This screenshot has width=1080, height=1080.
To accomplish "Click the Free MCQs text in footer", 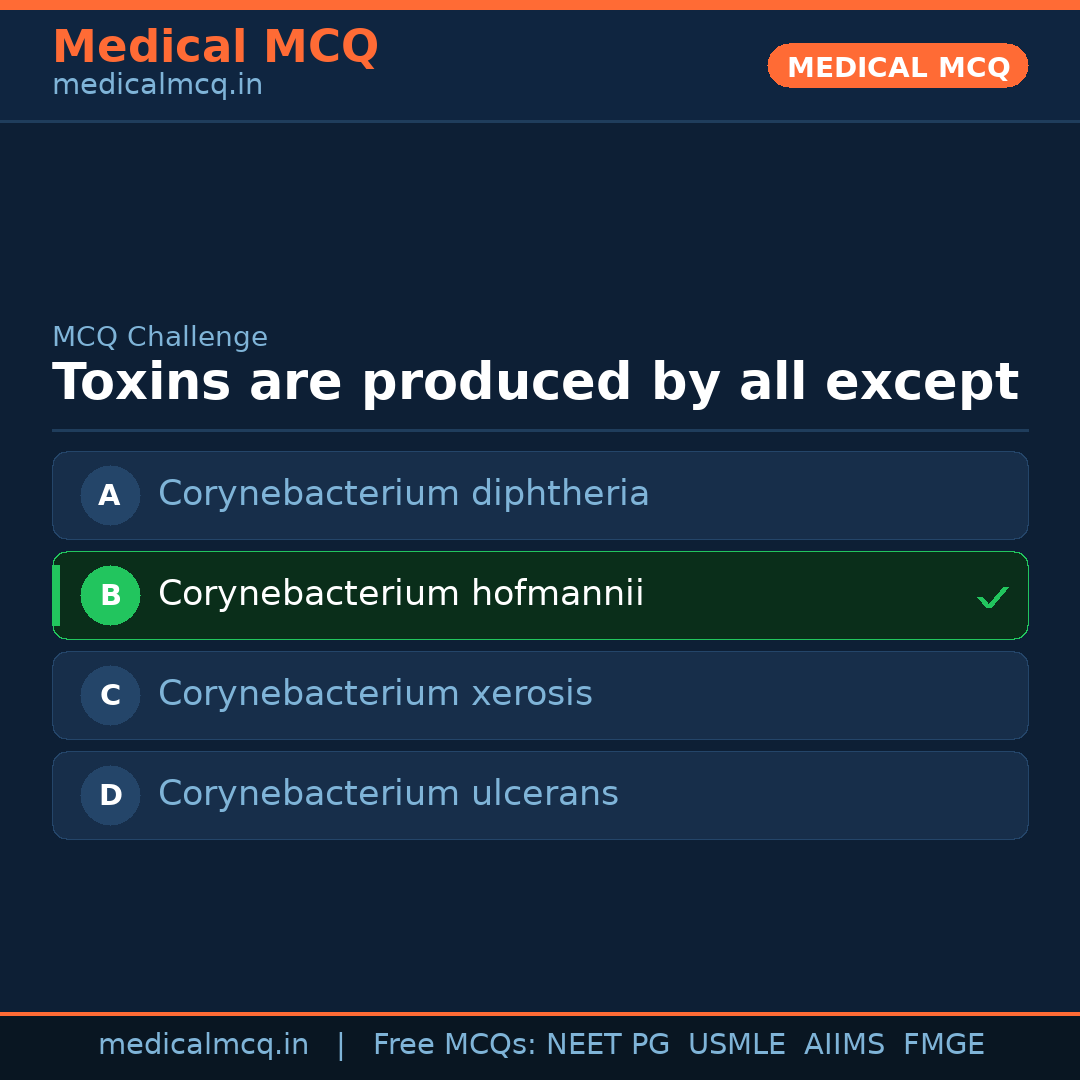I will pos(455,1045).
